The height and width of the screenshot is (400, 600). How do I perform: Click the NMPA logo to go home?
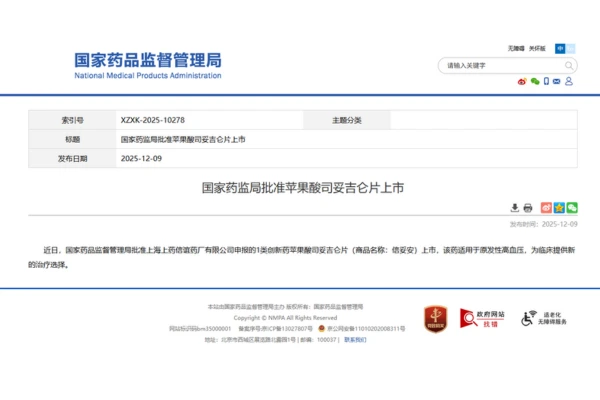coord(147,66)
